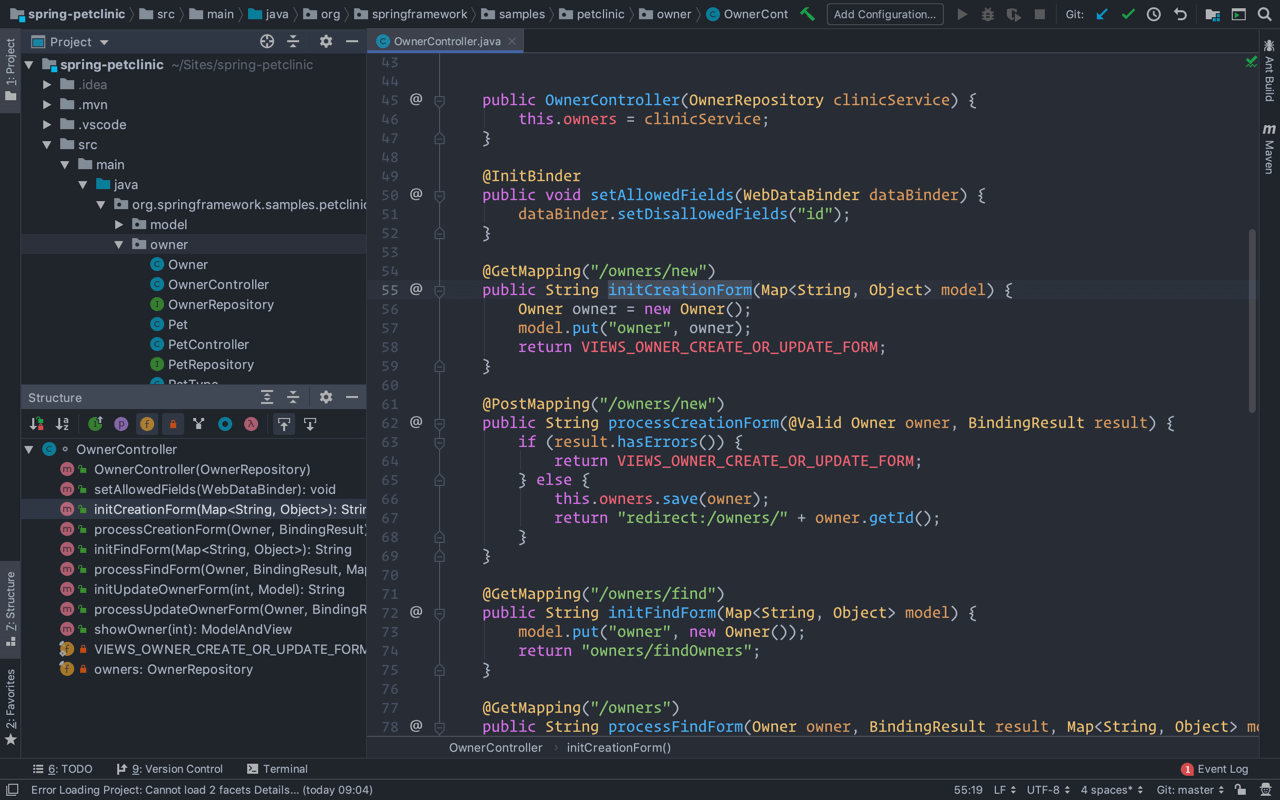
Task: Collapse the org.springframework.samples.petclinic package node
Action: [100, 204]
